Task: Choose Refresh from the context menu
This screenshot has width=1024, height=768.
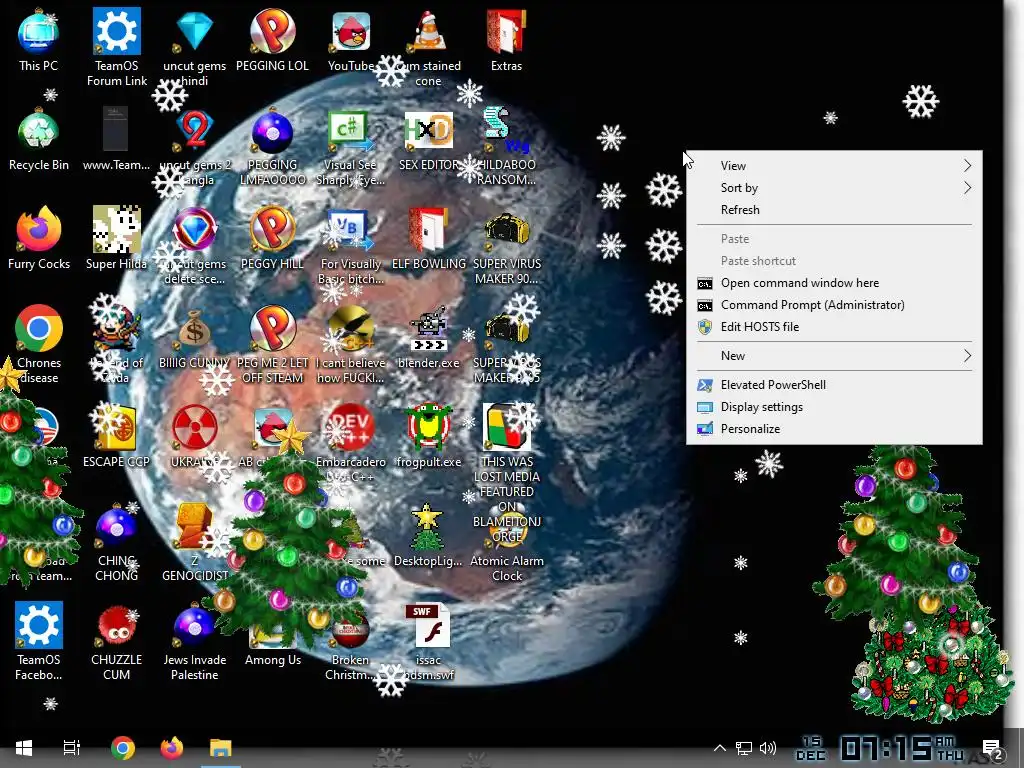Action: [x=834, y=210]
